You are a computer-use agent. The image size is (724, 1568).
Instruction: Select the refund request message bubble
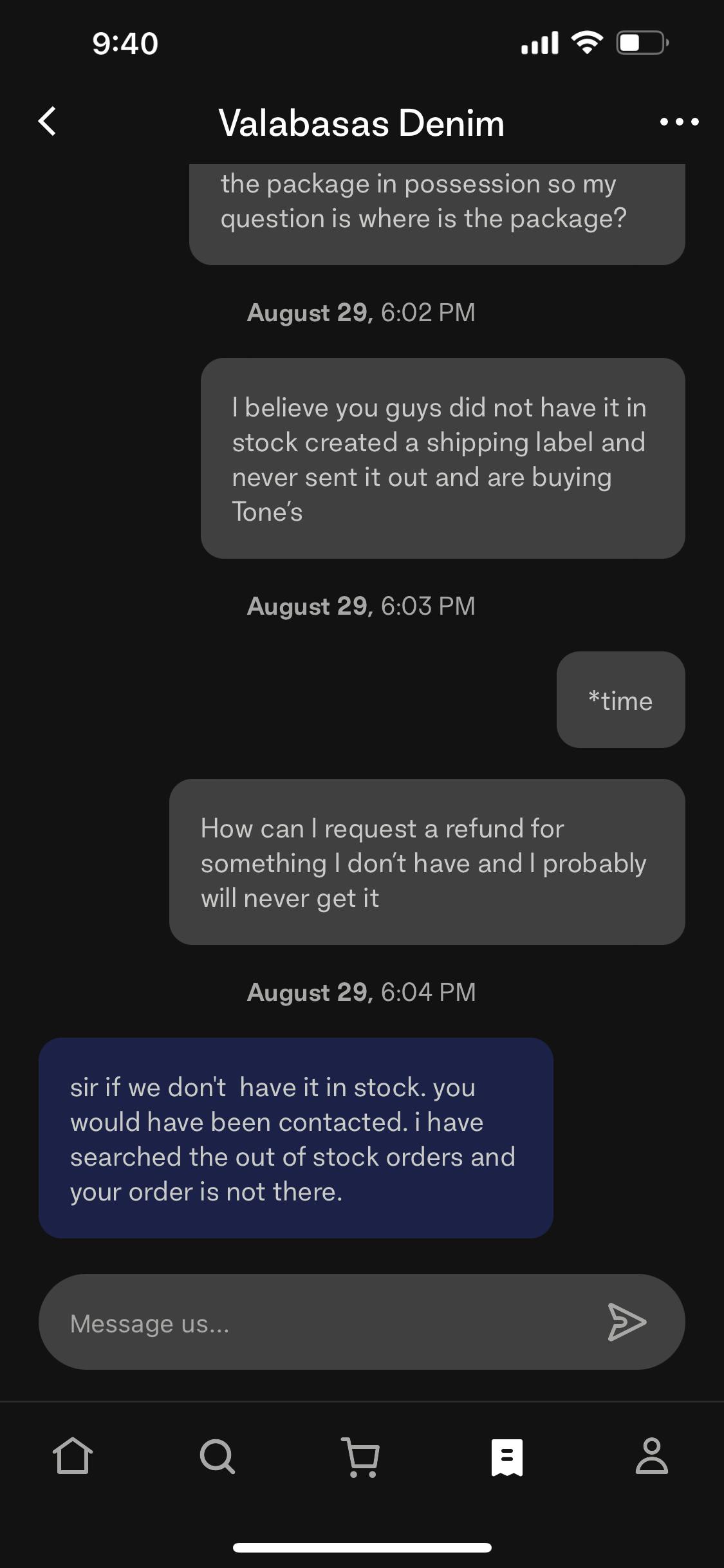coord(427,863)
